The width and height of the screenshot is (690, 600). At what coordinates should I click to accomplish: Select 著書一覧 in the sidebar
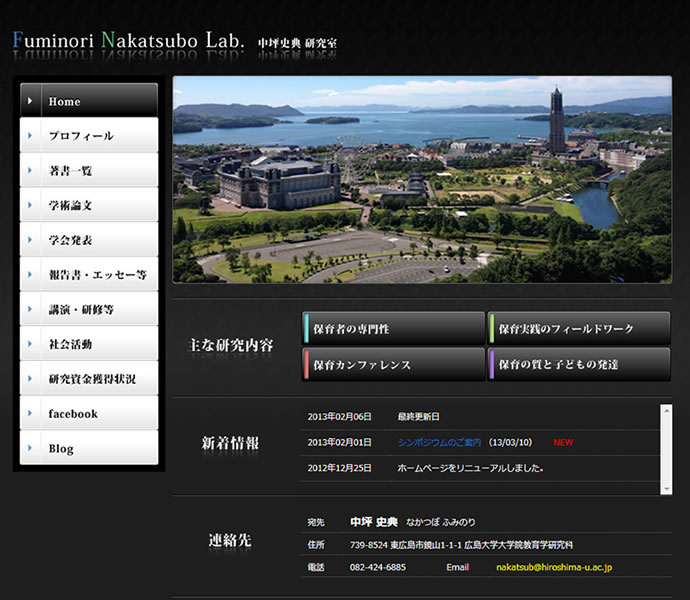point(89,171)
